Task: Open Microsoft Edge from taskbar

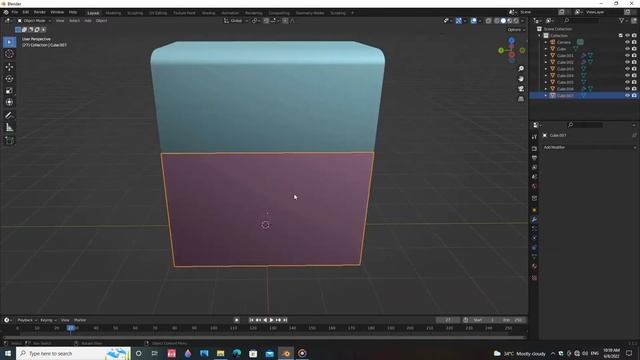Action: (237, 353)
